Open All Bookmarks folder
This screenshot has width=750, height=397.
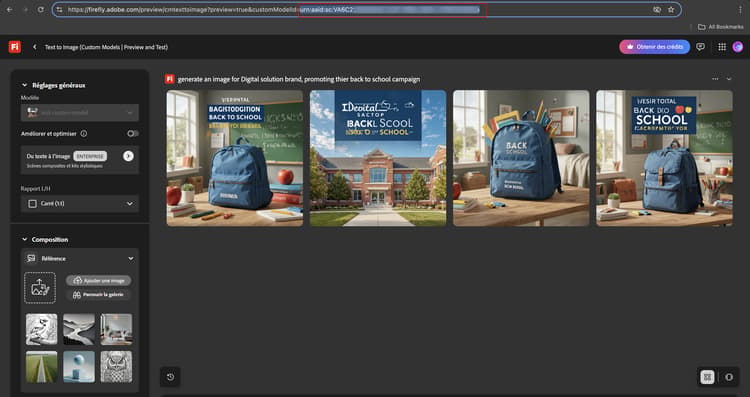[x=720, y=27]
